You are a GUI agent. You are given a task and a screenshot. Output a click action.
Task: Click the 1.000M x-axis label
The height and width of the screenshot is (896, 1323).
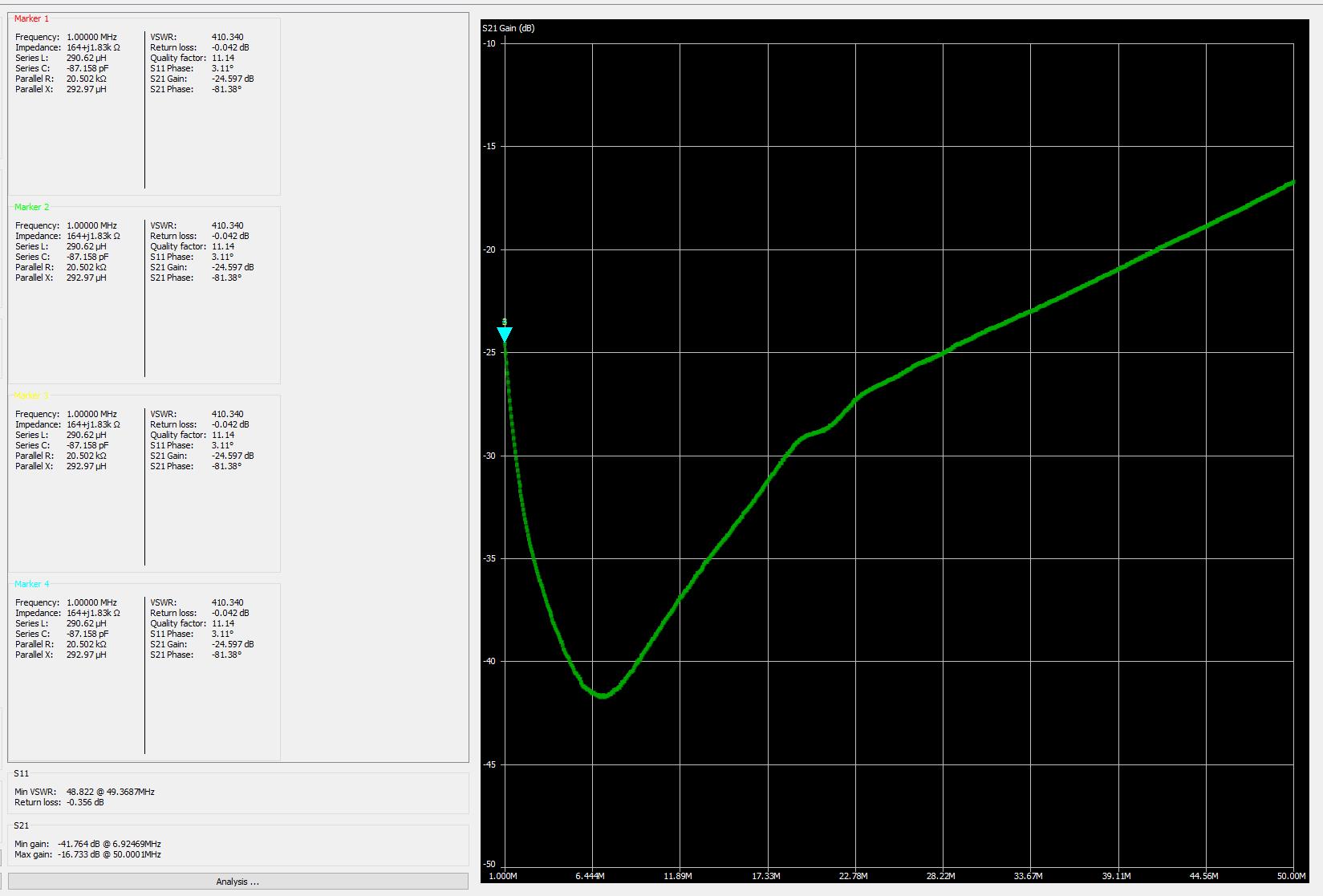[503, 876]
